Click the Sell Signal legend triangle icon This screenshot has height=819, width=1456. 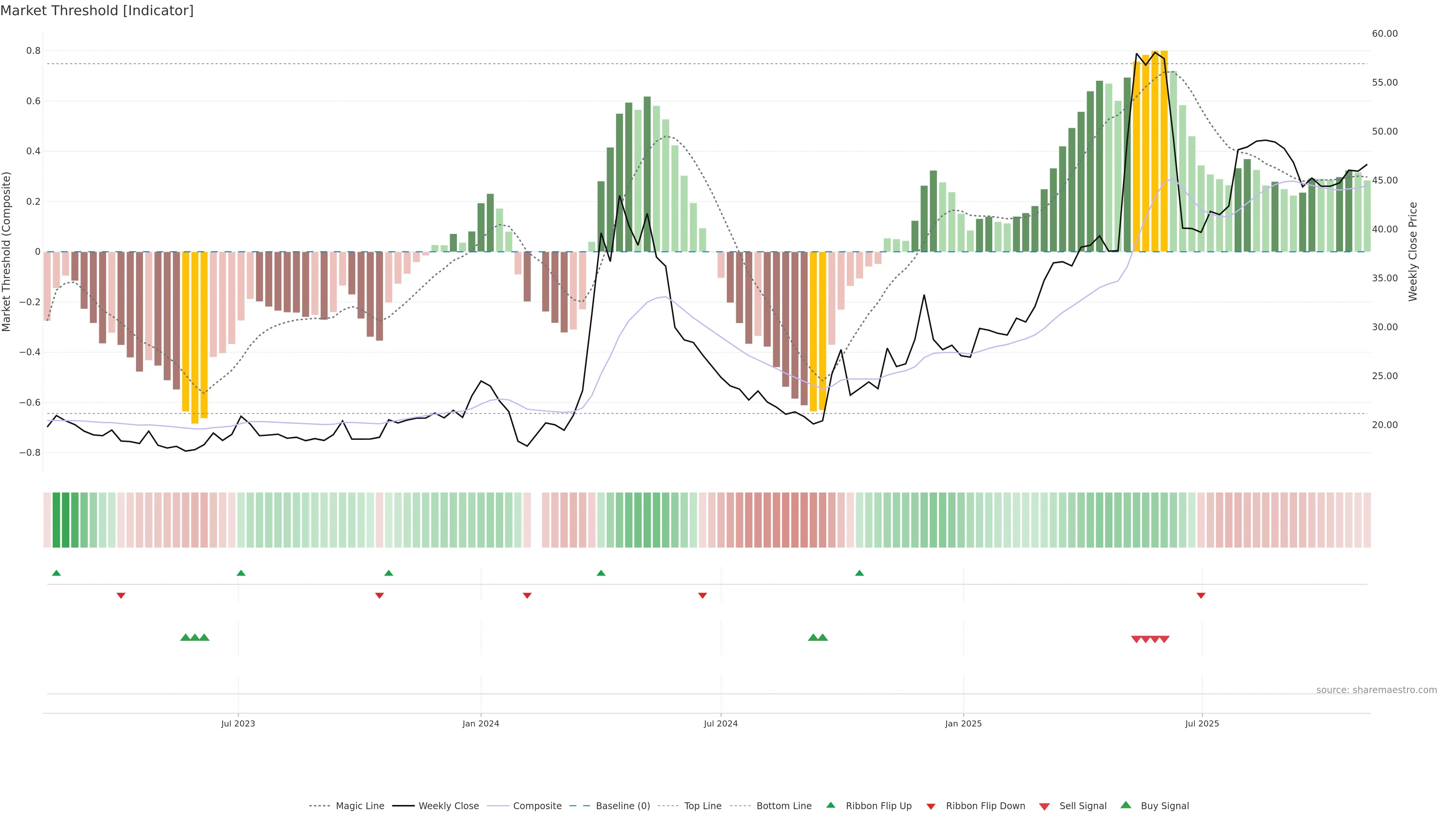tap(1044, 806)
